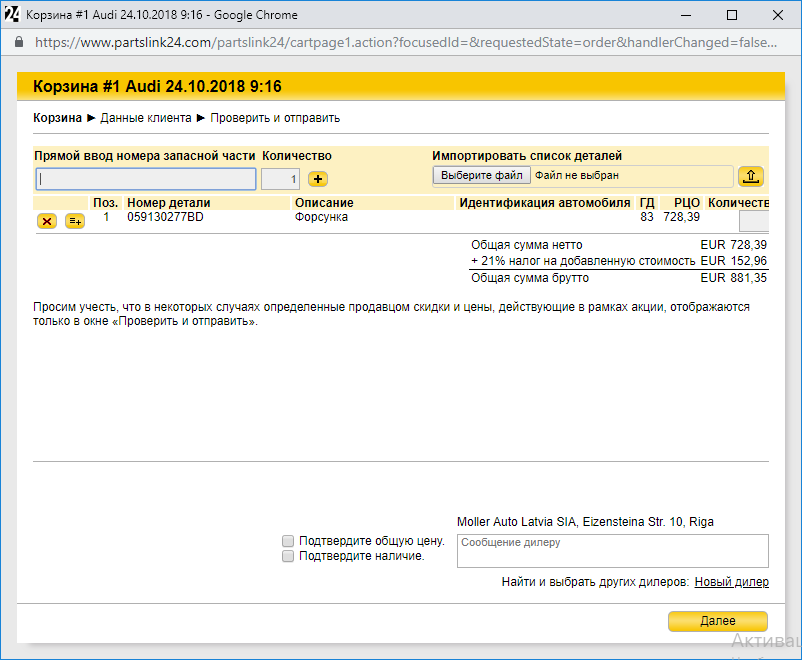Maximize the Chrome popup window
Image resolution: width=802 pixels, height=660 pixels.
tap(732, 15)
